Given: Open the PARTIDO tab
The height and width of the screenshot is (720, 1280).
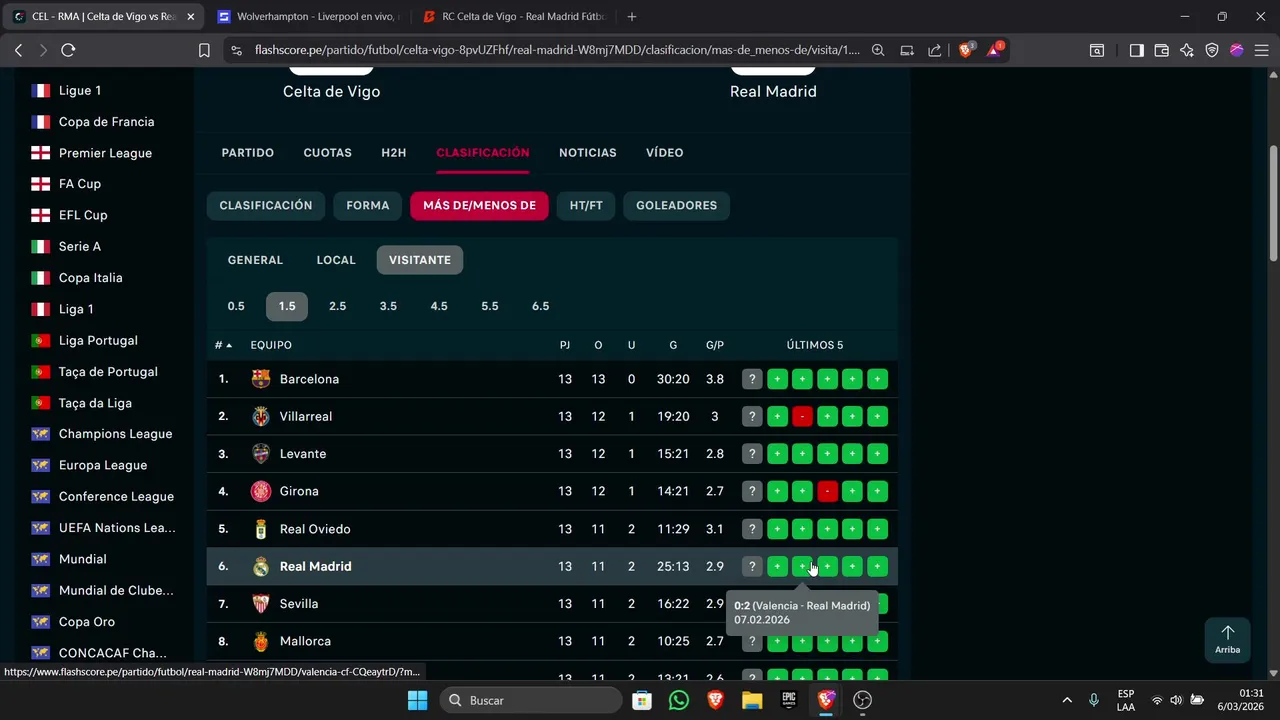Looking at the screenshot, I should (x=248, y=153).
